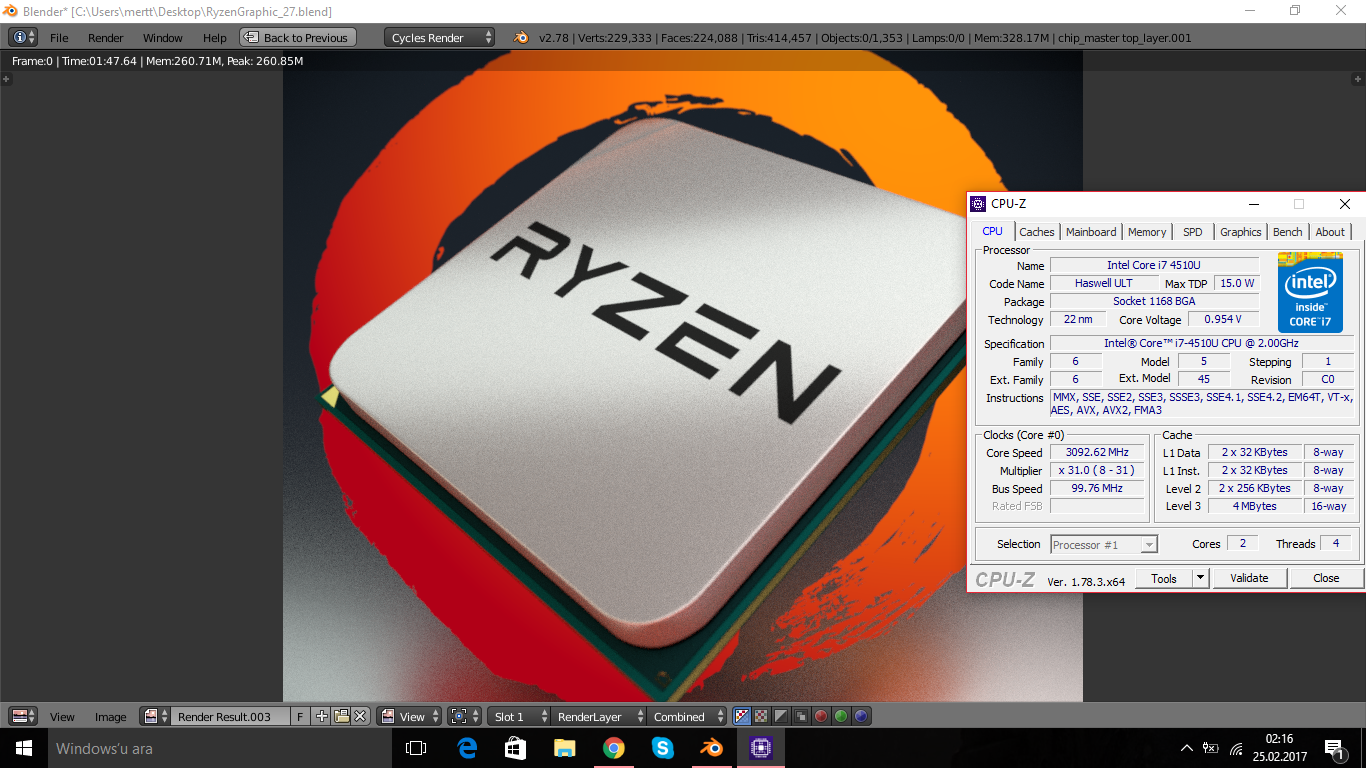Show the Z-buffer channel
Screen dimensions: 1366x768
(801, 716)
